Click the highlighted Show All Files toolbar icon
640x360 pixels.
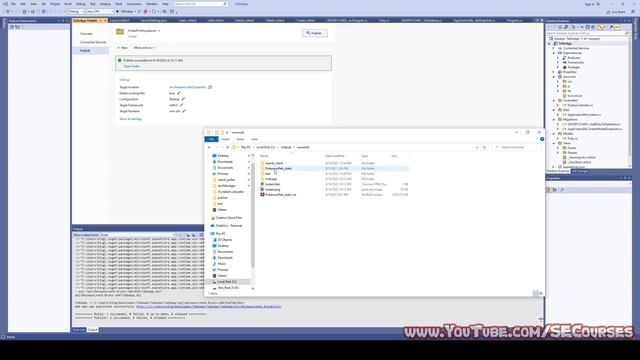click(x=600, y=27)
